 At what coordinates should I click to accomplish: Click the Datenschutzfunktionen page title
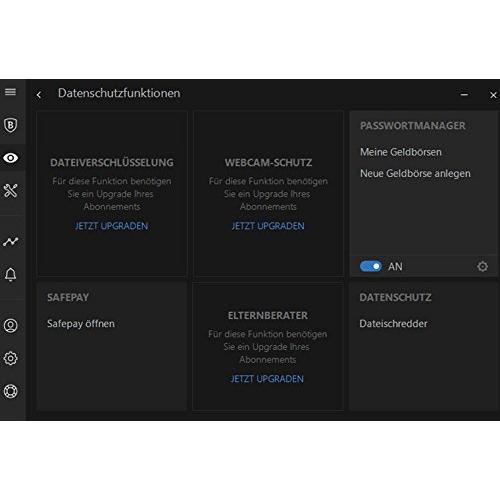pyautogui.click(x=119, y=93)
